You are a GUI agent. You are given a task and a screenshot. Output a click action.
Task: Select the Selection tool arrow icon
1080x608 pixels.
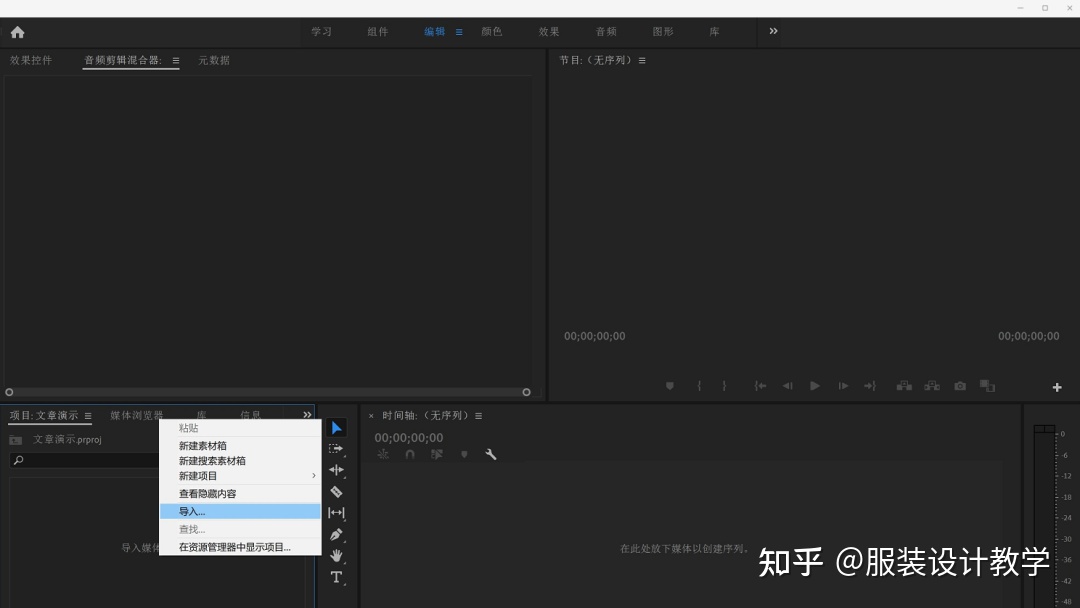click(x=336, y=428)
